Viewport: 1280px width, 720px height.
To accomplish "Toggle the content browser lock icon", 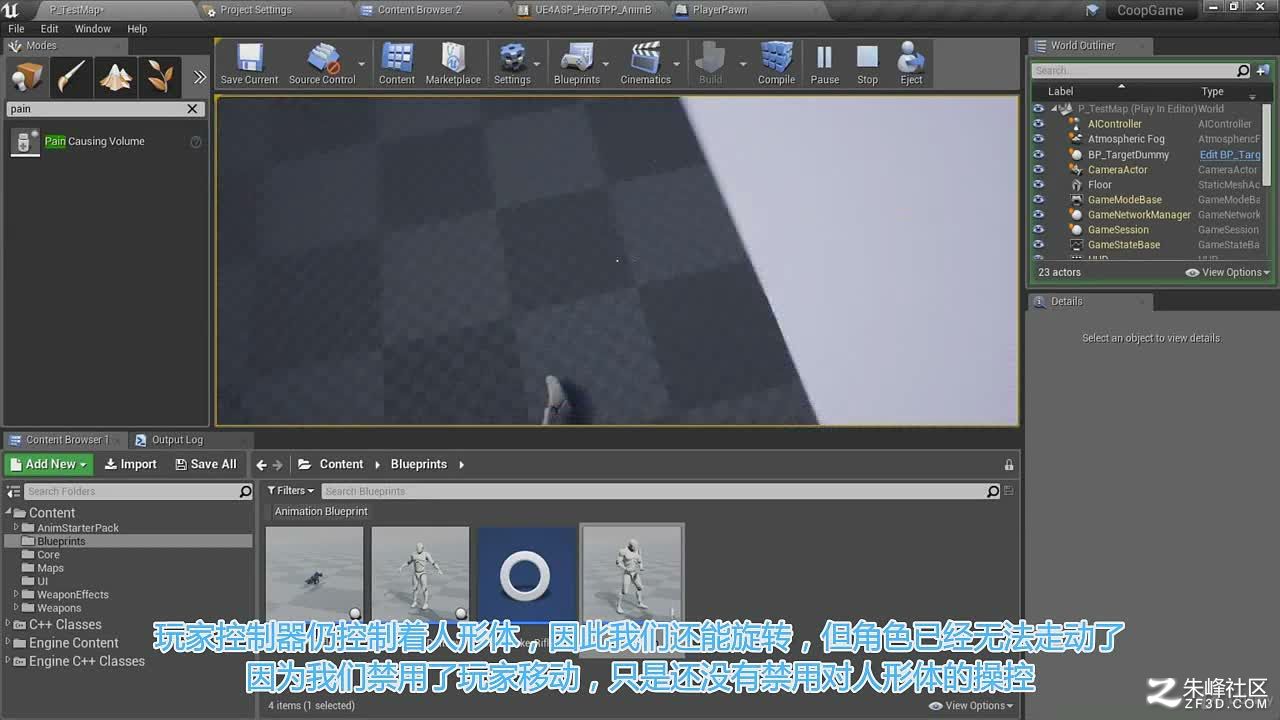I will (x=1009, y=465).
